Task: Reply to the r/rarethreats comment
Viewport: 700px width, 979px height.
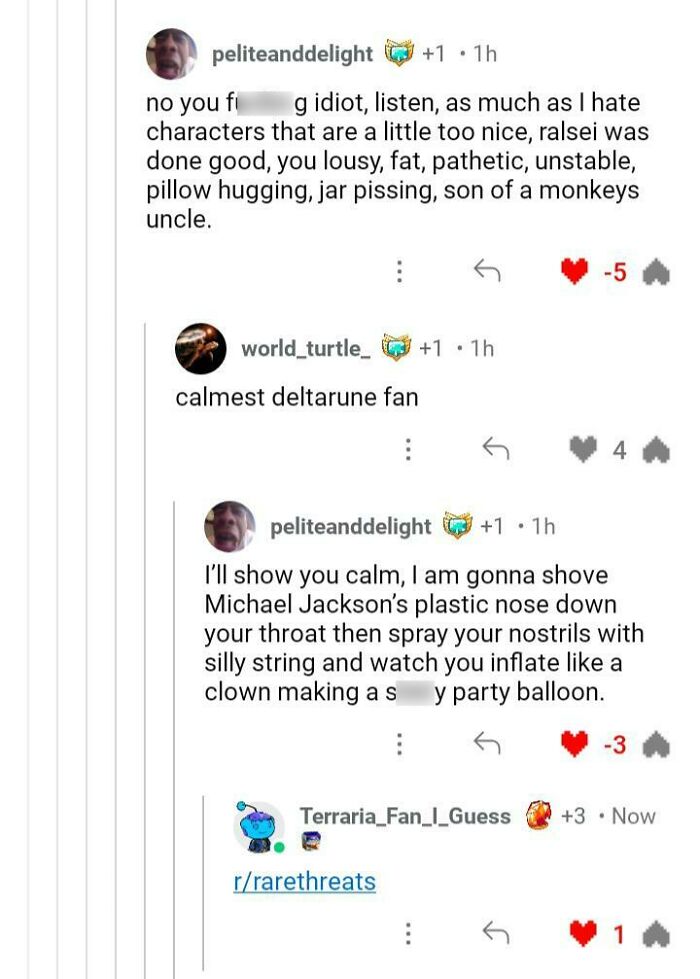Action: [x=495, y=933]
